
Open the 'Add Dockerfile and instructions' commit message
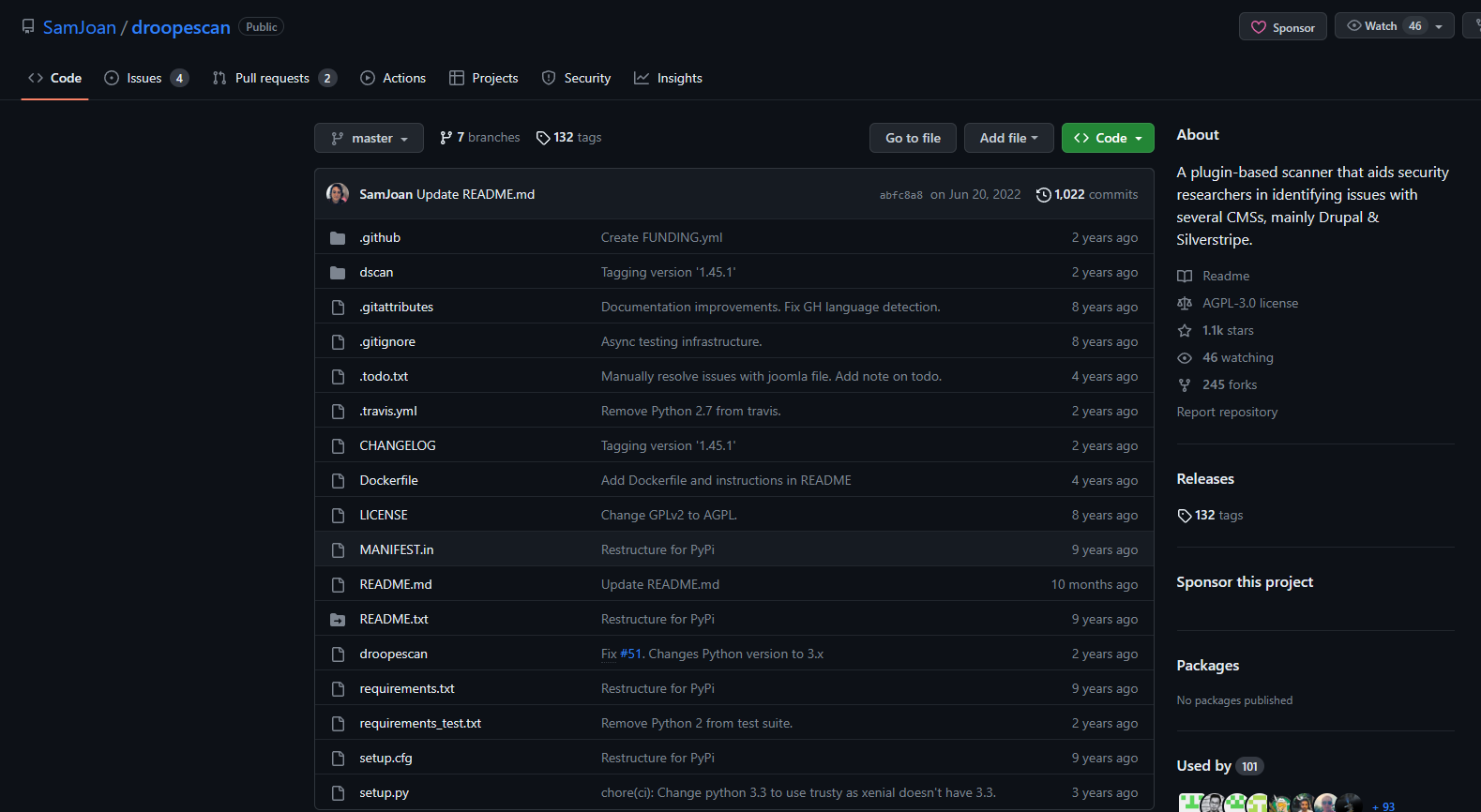tap(726, 481)
